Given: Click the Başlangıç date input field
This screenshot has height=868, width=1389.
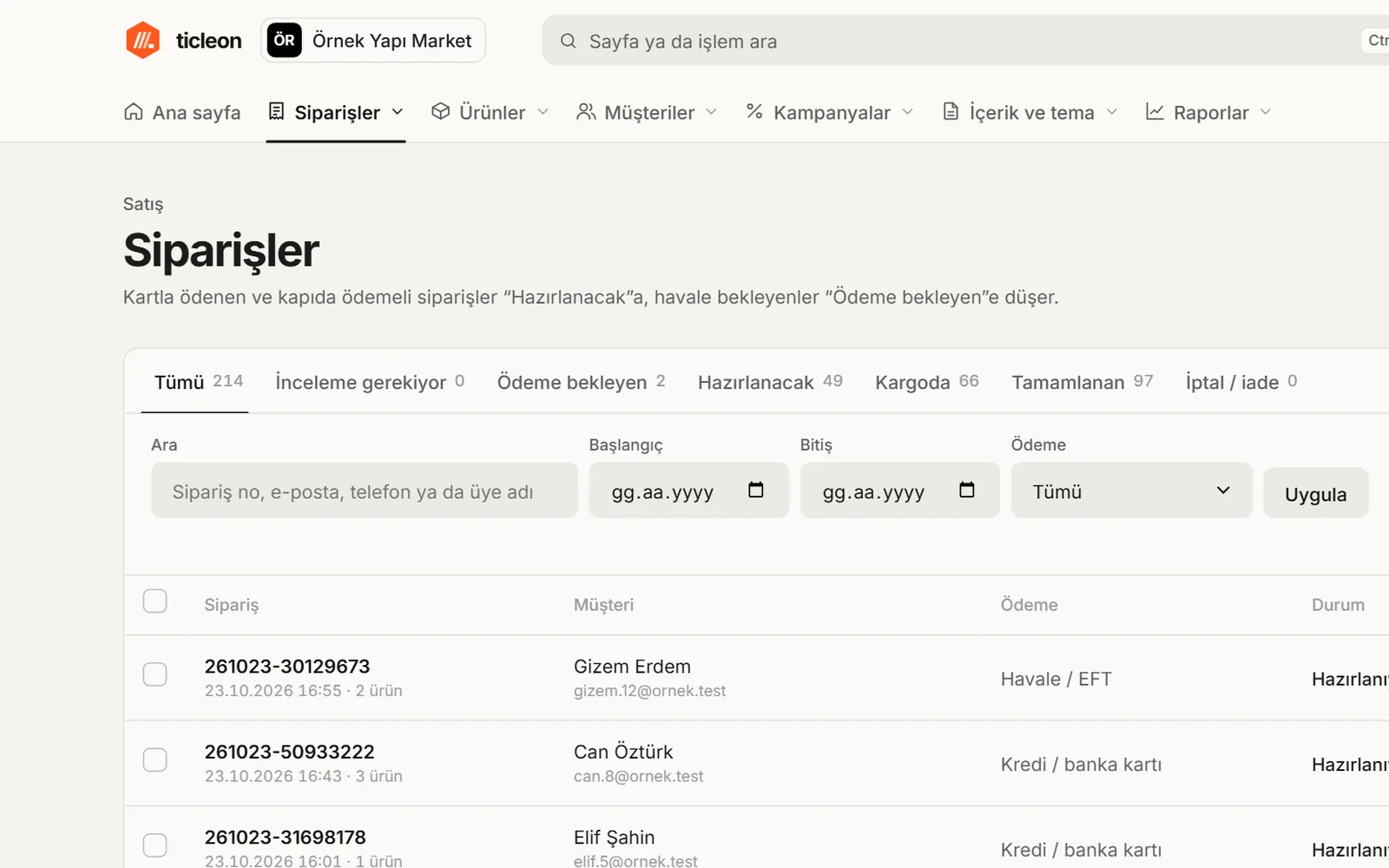Looking at the screenshot, I should pyautogui.click(x=688, y=490).
